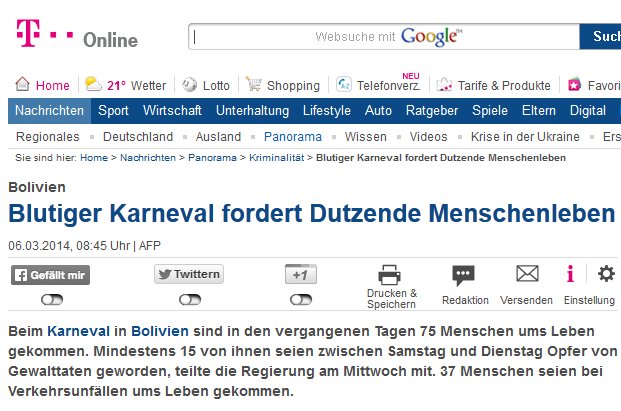Open Einstellung via the gear icon
The height and width of the screenshot is (411, 621).
coord(606,274)
